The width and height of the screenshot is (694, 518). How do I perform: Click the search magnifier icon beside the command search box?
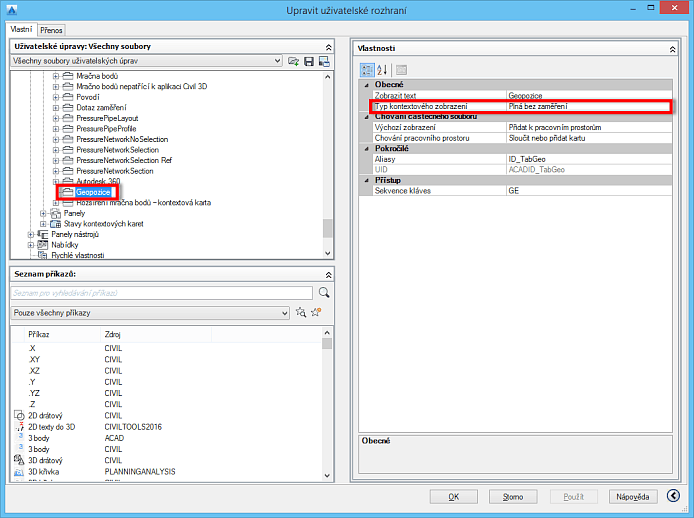pos(323,293)
